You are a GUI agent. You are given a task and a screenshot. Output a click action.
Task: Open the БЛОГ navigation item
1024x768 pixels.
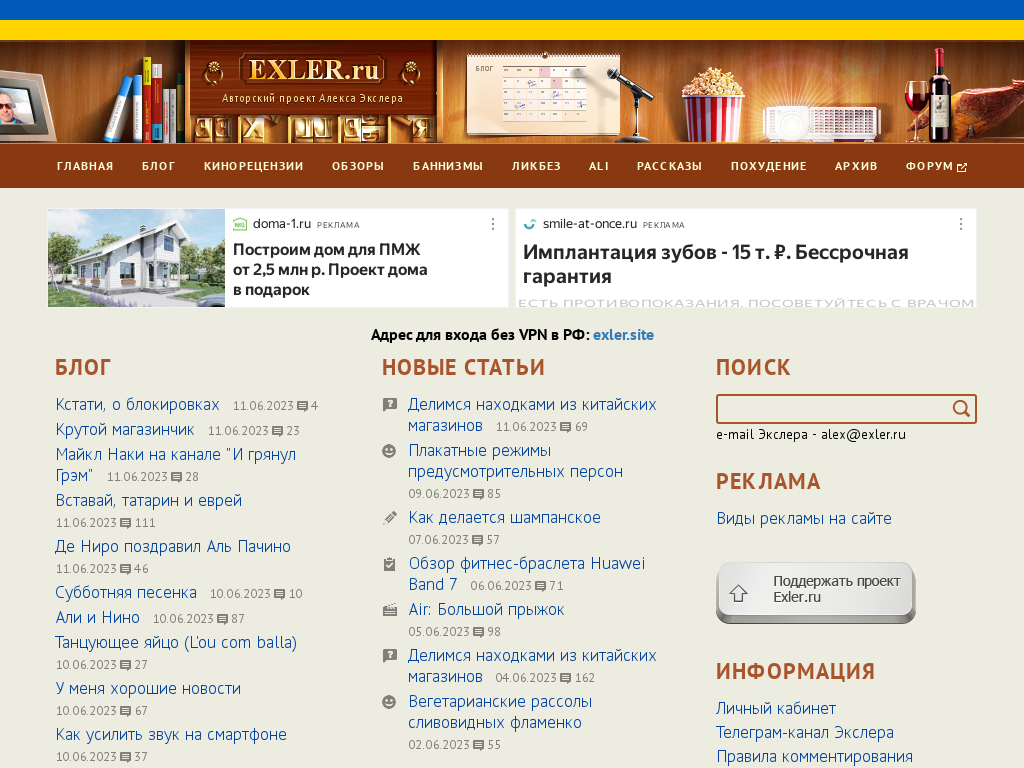(x=159, y=166)
